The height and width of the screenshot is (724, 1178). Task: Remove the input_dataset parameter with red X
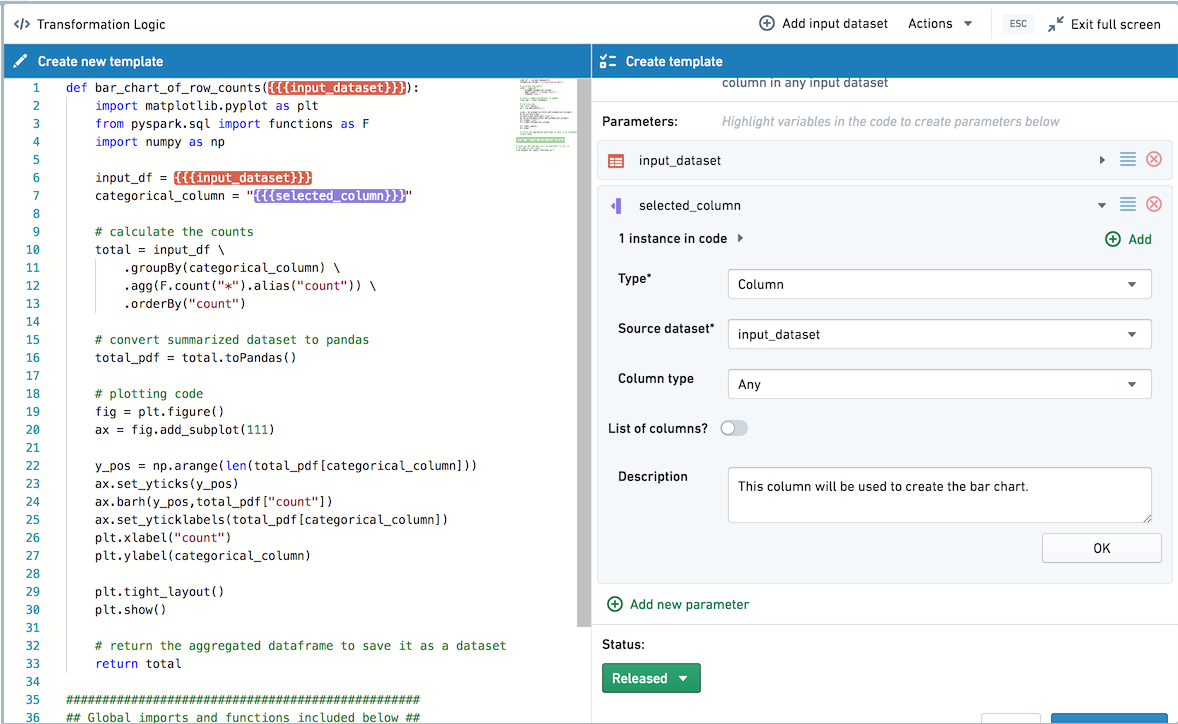click(x=1154, y=159)
